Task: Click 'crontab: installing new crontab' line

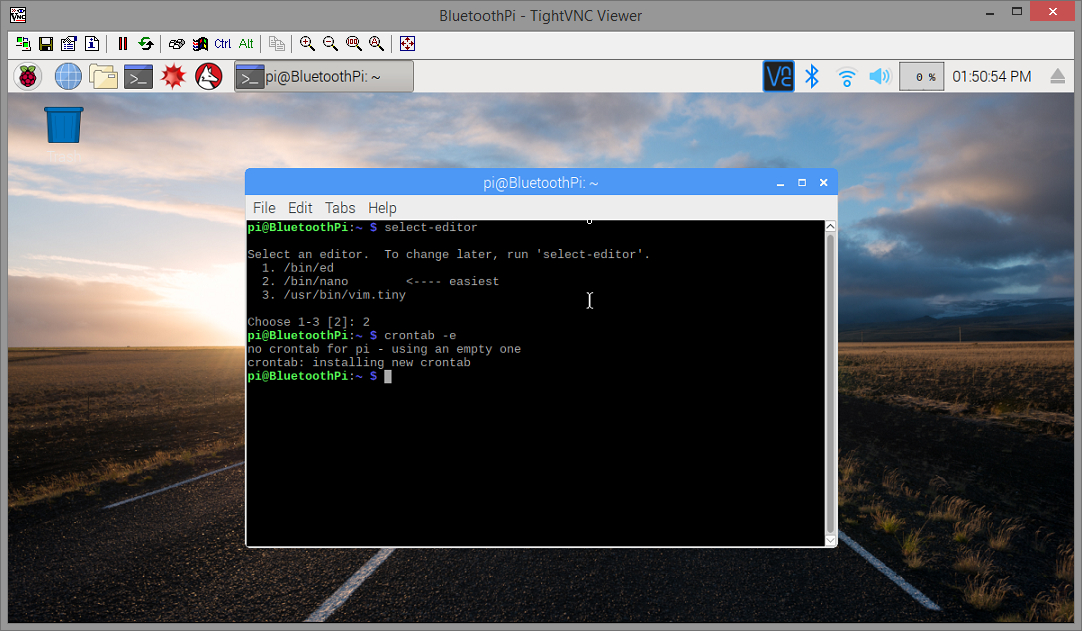Action: pos(359,362)
